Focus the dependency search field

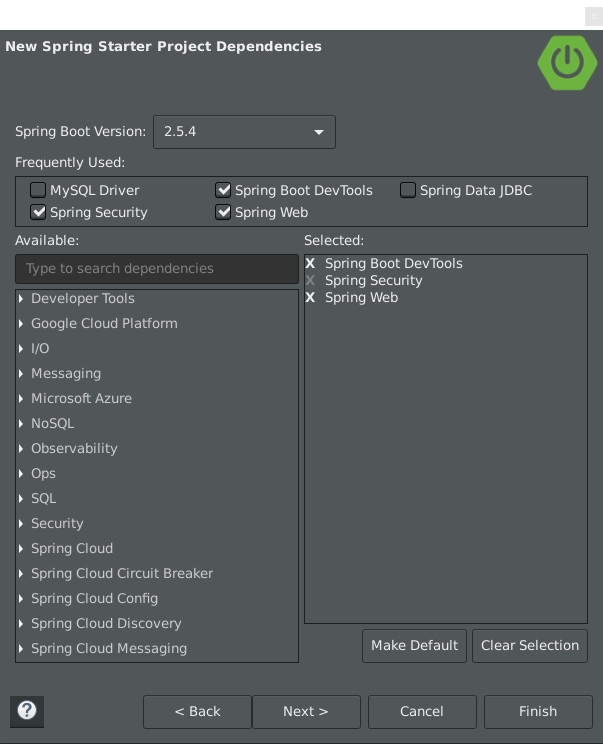(157, 269)
